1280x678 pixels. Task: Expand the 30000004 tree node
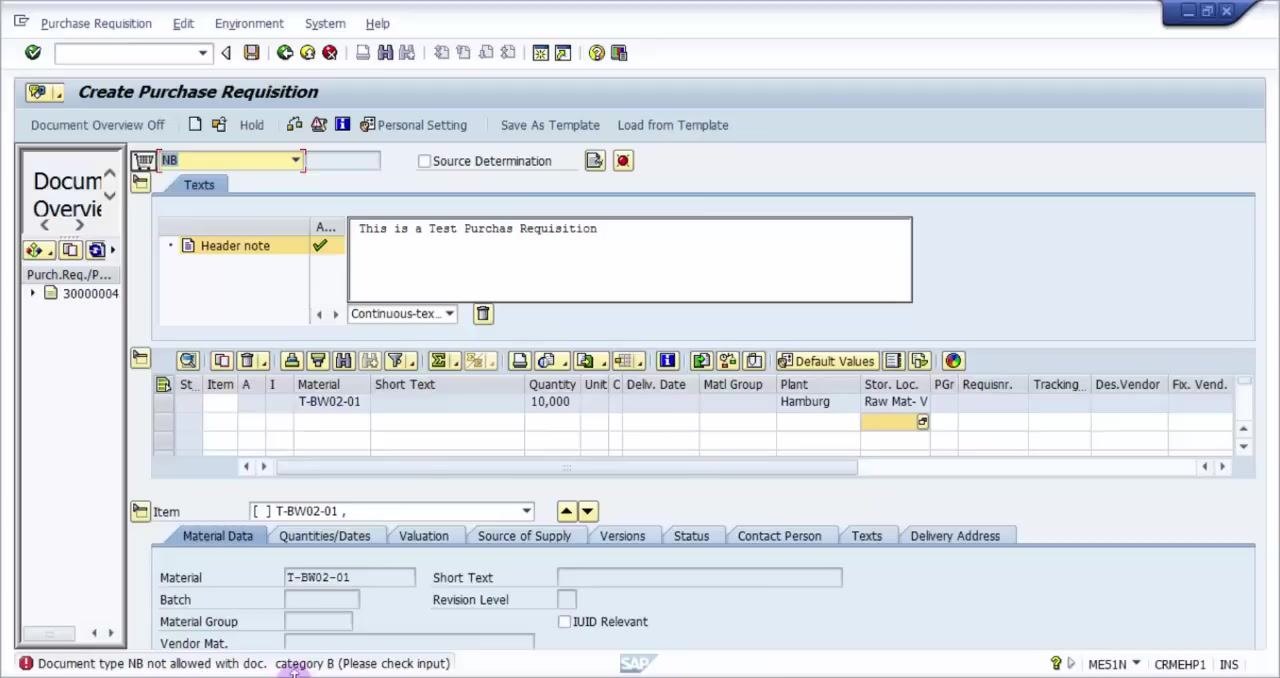[33, 294]
